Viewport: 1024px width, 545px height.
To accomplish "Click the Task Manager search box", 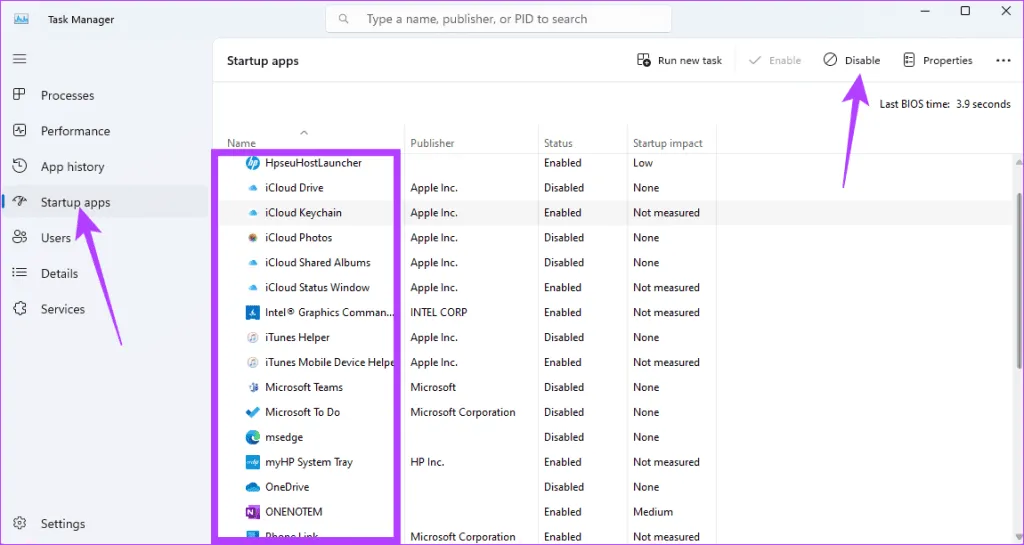I will click(x=498, y=19).
